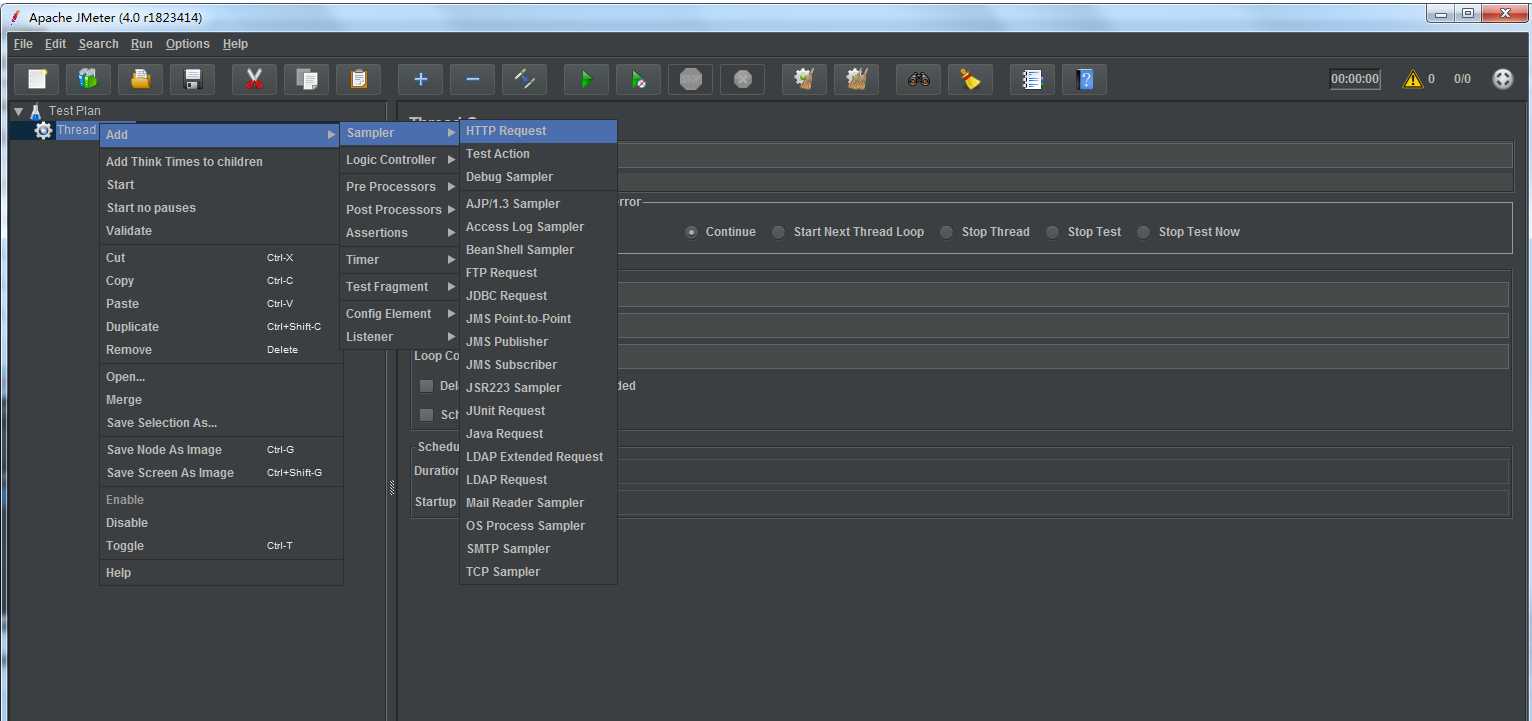Click the binoculars Search toolbar icon

coord(918,79)
